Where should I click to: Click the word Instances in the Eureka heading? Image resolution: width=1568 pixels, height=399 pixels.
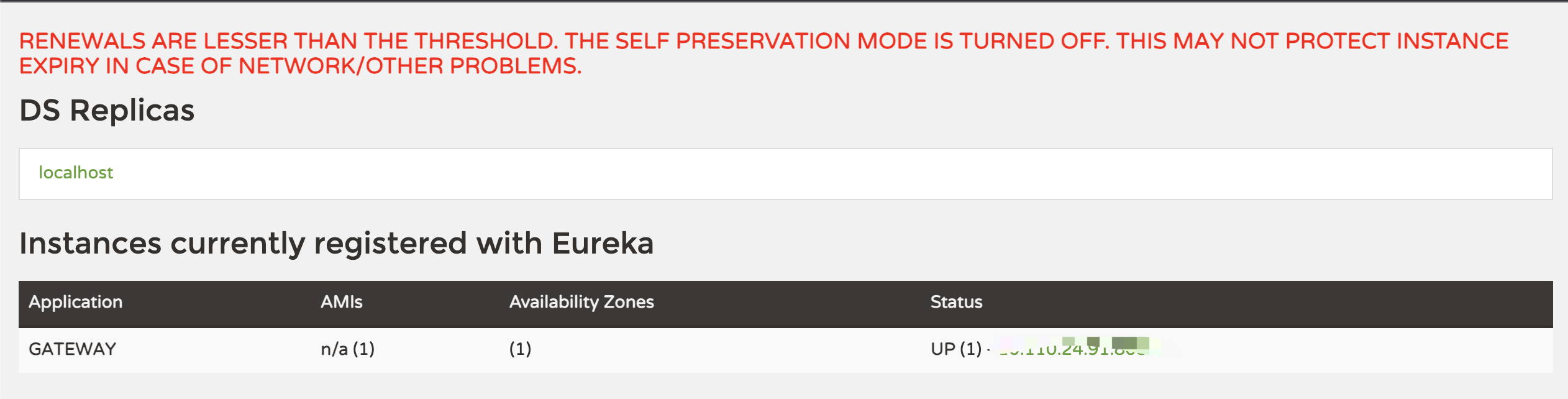point(90,243)
